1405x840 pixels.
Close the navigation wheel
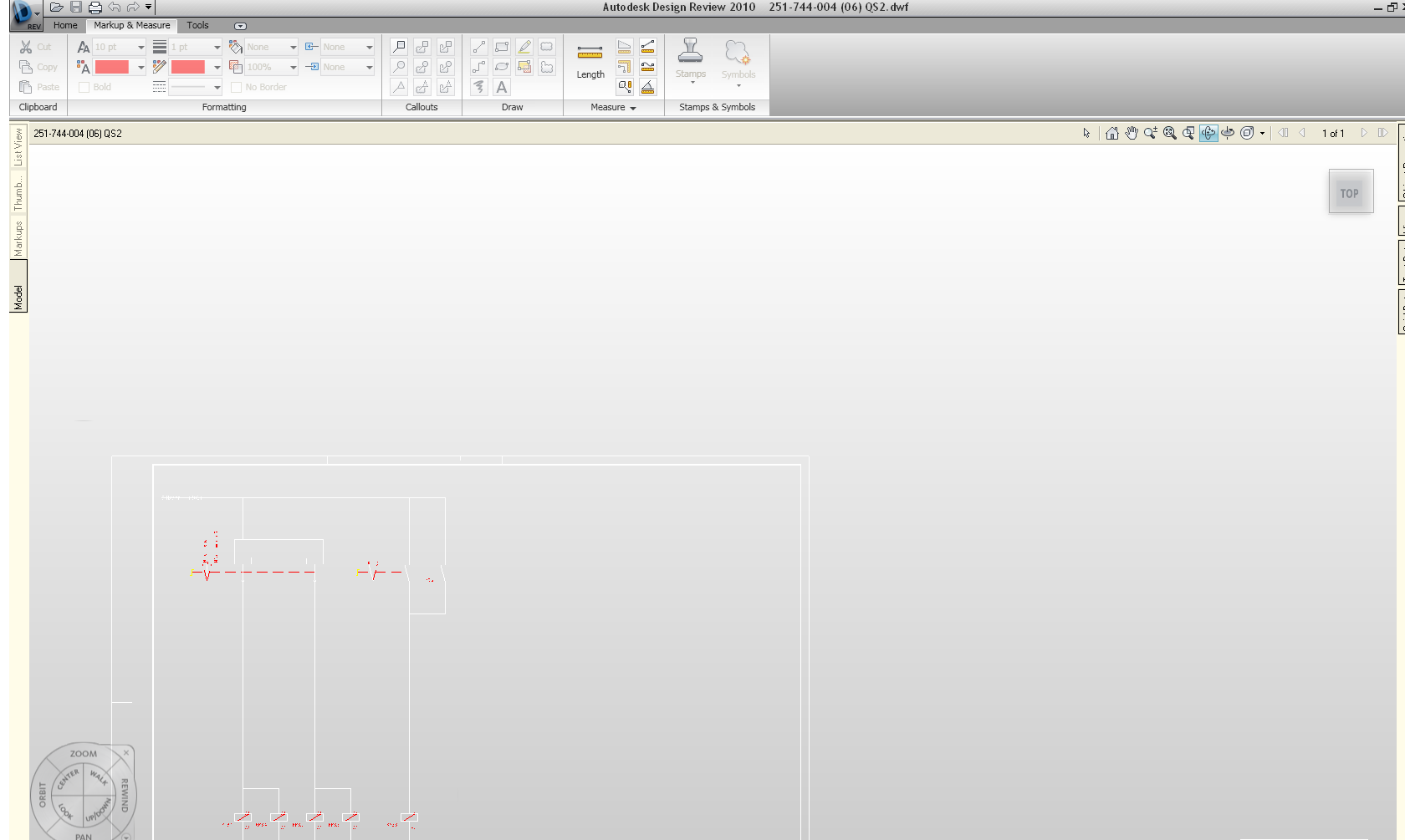point(126,753)
